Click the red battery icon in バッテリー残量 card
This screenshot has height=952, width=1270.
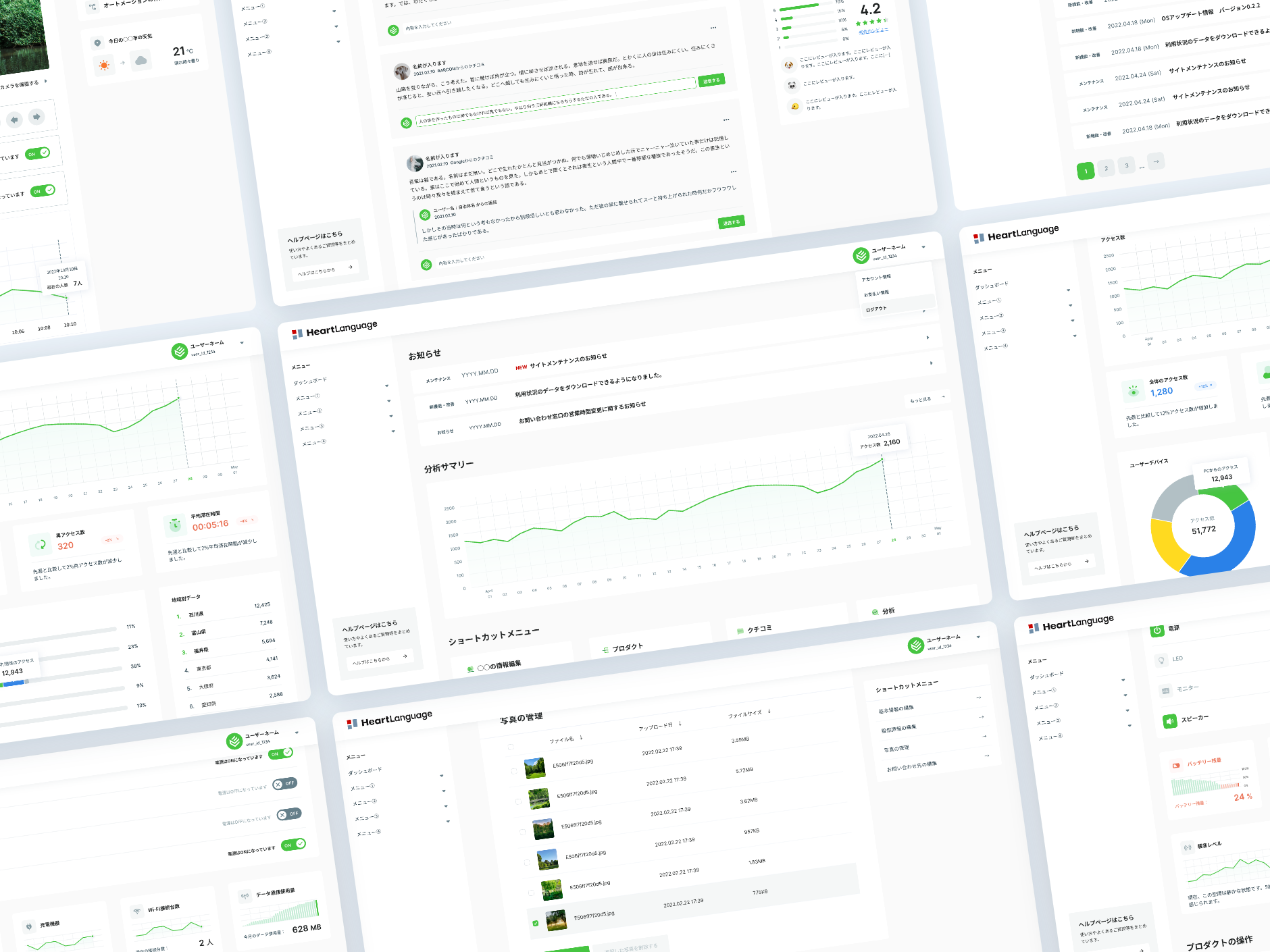[1176, 765]
